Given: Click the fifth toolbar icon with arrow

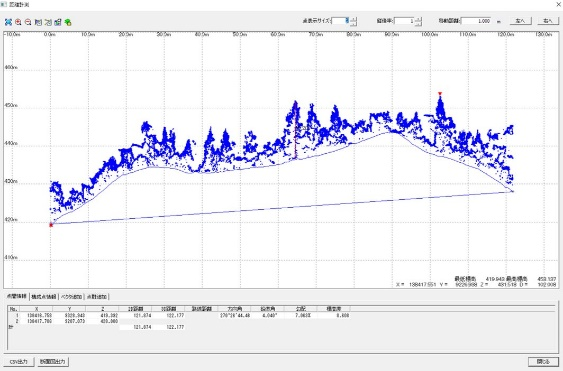Looking at the screenshot, I should tap(48, 22).
